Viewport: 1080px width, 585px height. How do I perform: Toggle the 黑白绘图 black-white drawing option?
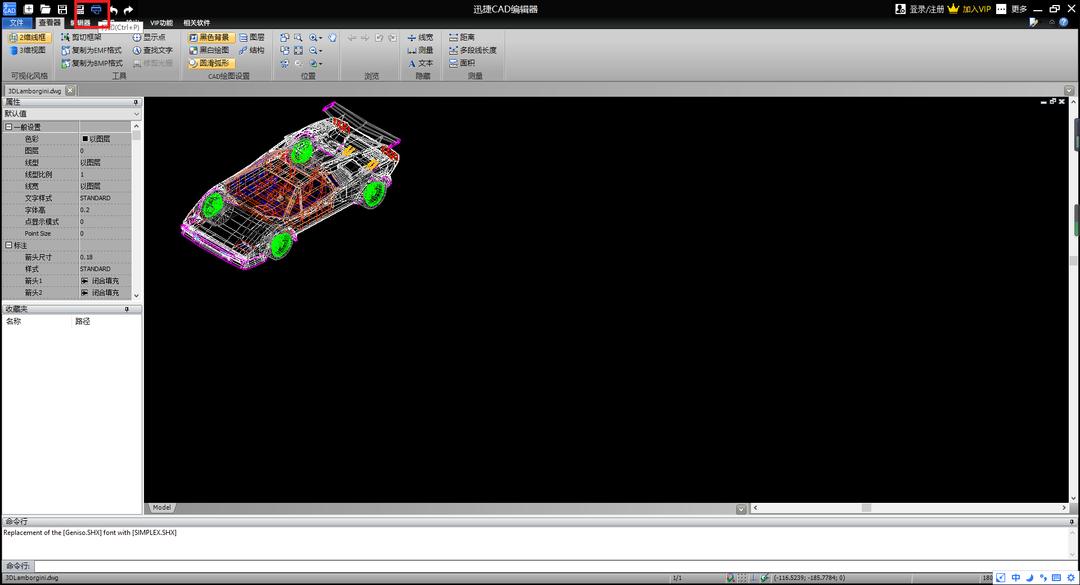click(209, 50)
